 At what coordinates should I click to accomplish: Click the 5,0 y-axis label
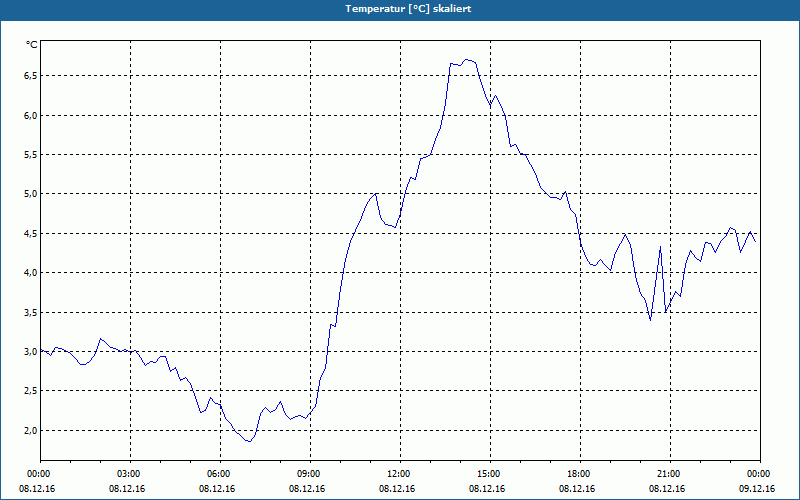tap(31, 194)
